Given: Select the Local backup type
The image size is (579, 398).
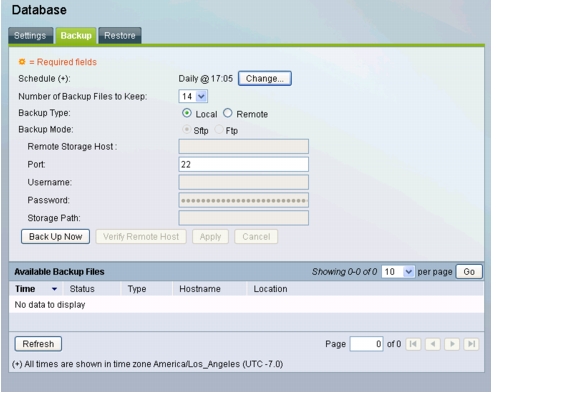Looking at the screenshot, I should pyautogui.click(x=187, y=113).
